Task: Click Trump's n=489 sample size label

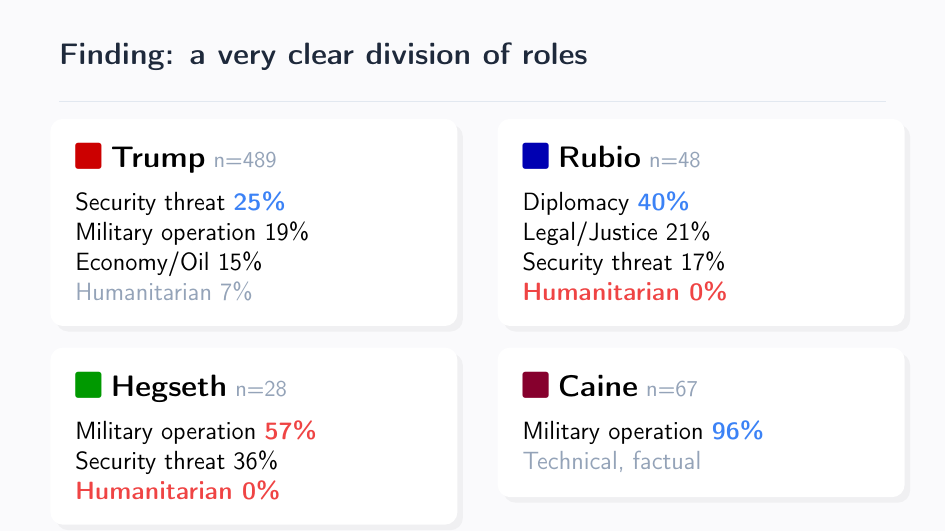Action: [x=245, y=160]
